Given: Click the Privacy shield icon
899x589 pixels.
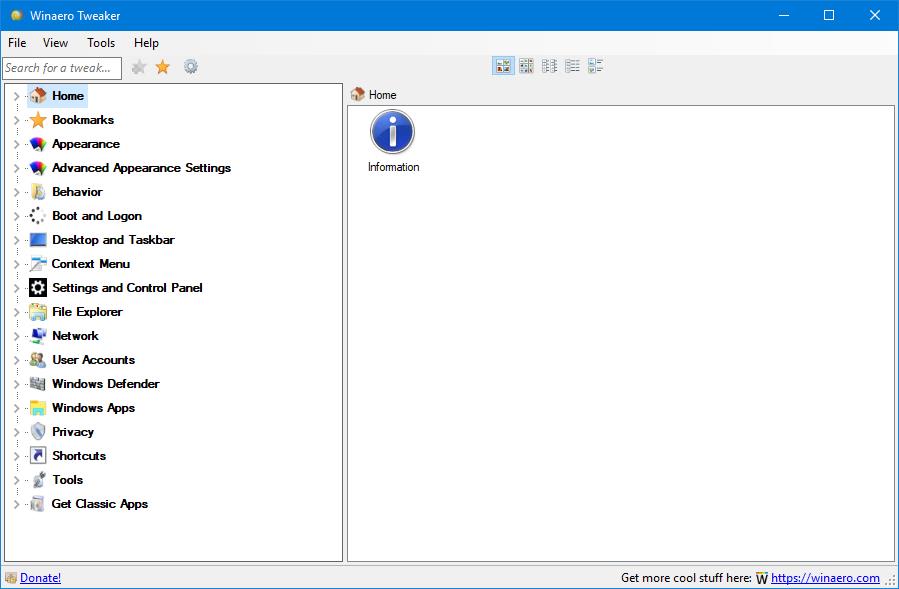Looking at the screenshot, I should pos(38,432).
